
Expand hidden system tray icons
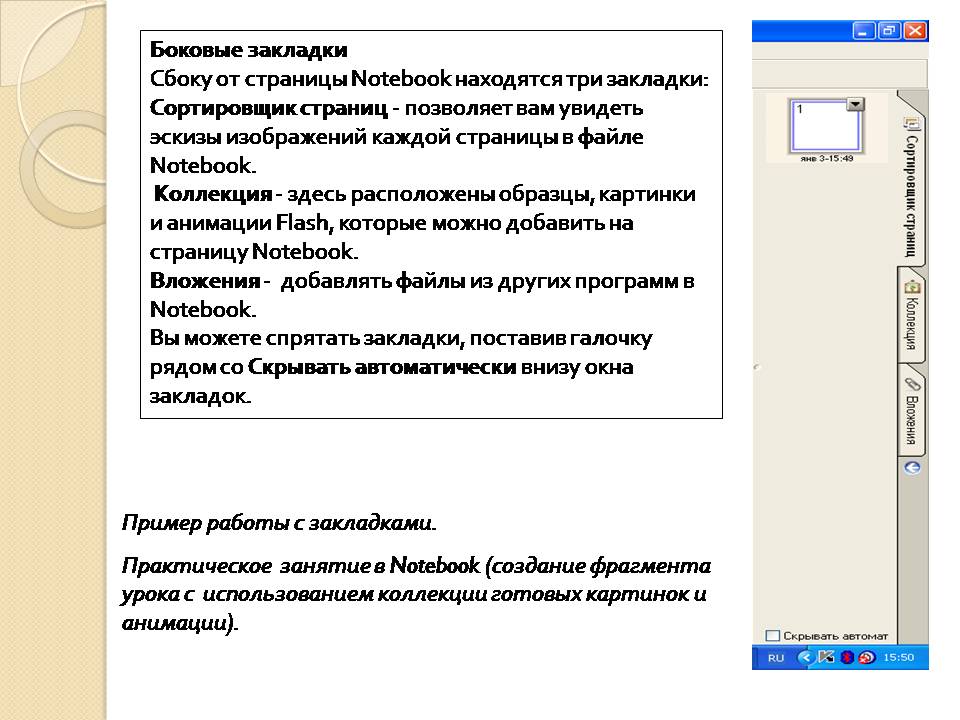click(804, 658)
